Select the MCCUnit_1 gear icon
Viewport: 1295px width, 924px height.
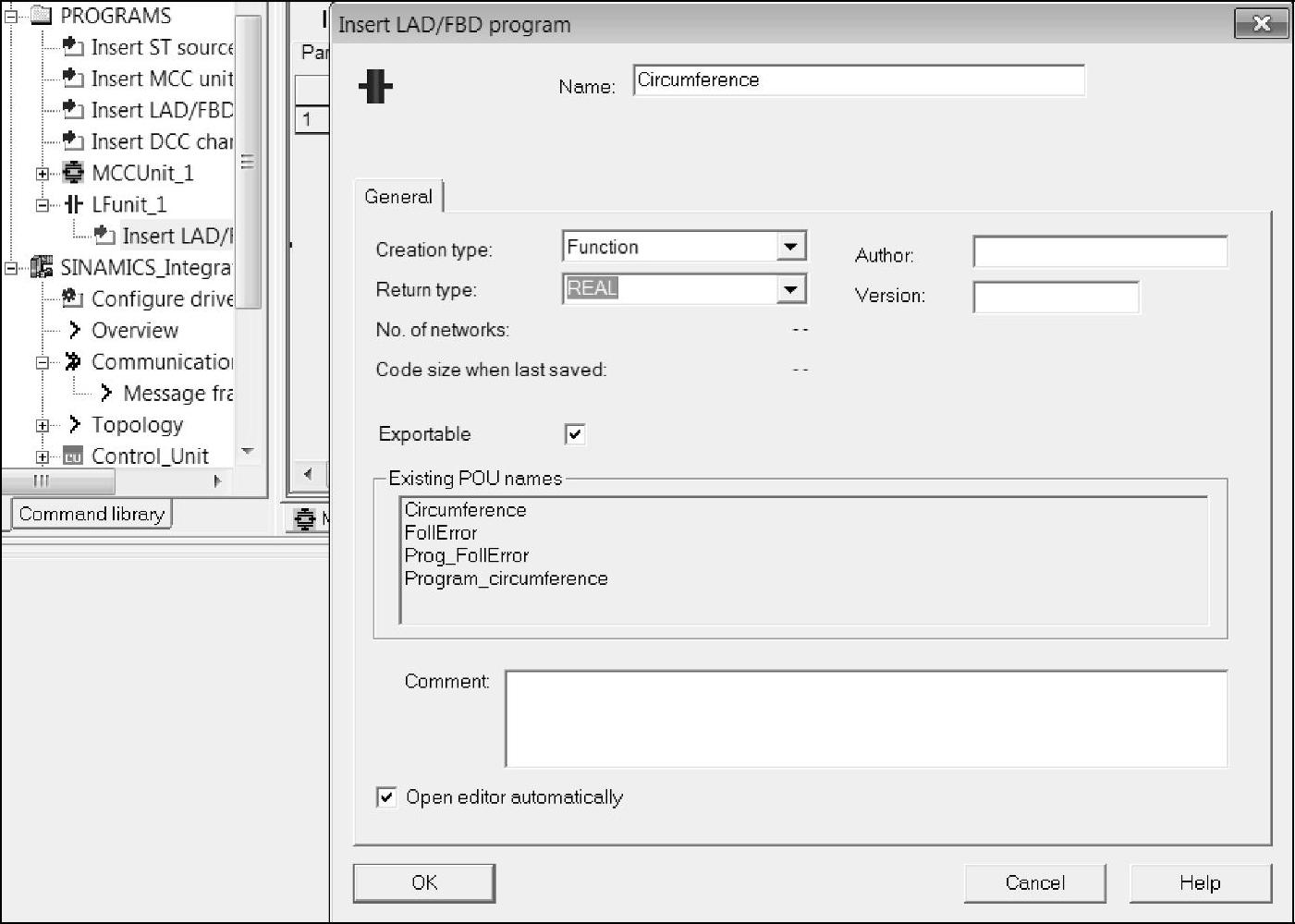point(73,173)
